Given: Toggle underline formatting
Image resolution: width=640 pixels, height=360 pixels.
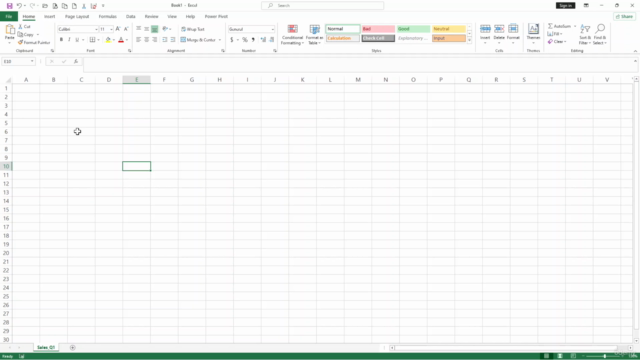Looking at the screenshot, I should coord(77,40).
